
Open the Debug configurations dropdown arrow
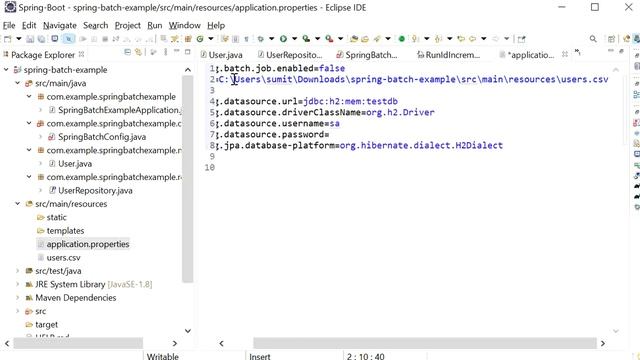(271, 39)
